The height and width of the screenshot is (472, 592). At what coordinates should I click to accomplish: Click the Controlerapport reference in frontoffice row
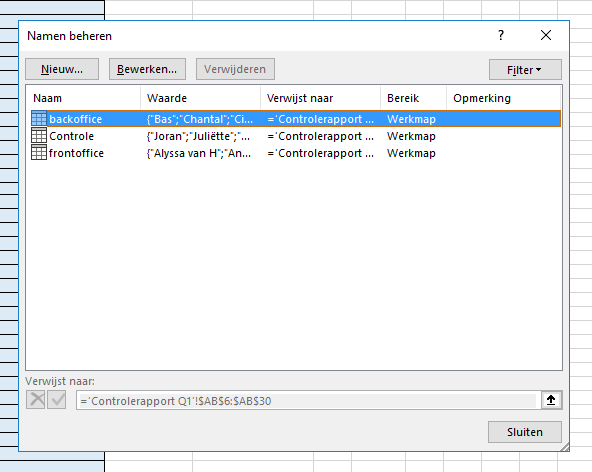pos(321,153)
